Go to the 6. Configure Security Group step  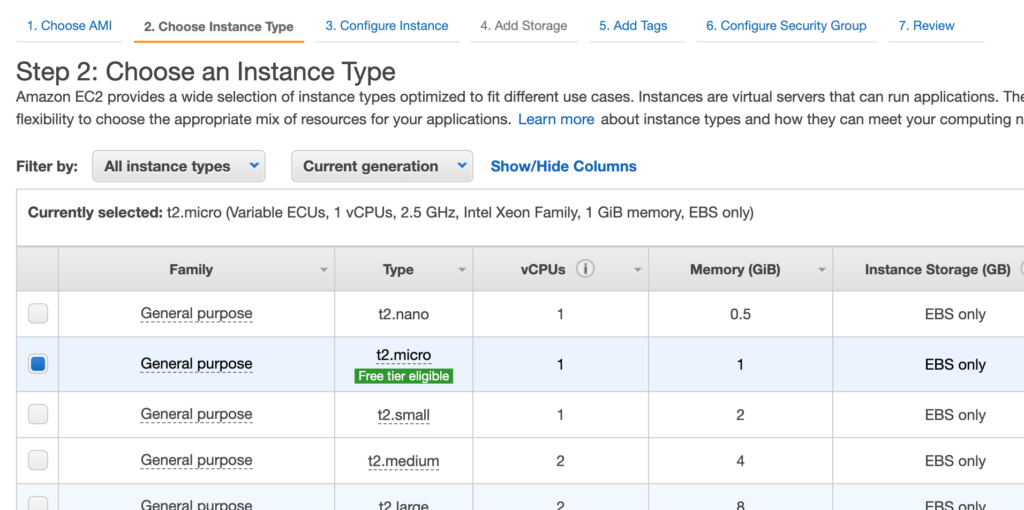point(786,25)
